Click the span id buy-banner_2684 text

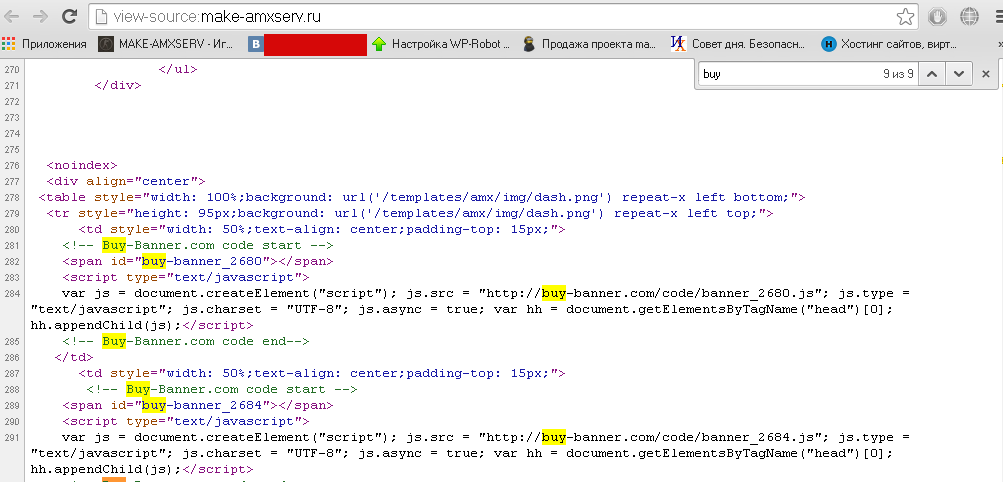click(198, 405)
